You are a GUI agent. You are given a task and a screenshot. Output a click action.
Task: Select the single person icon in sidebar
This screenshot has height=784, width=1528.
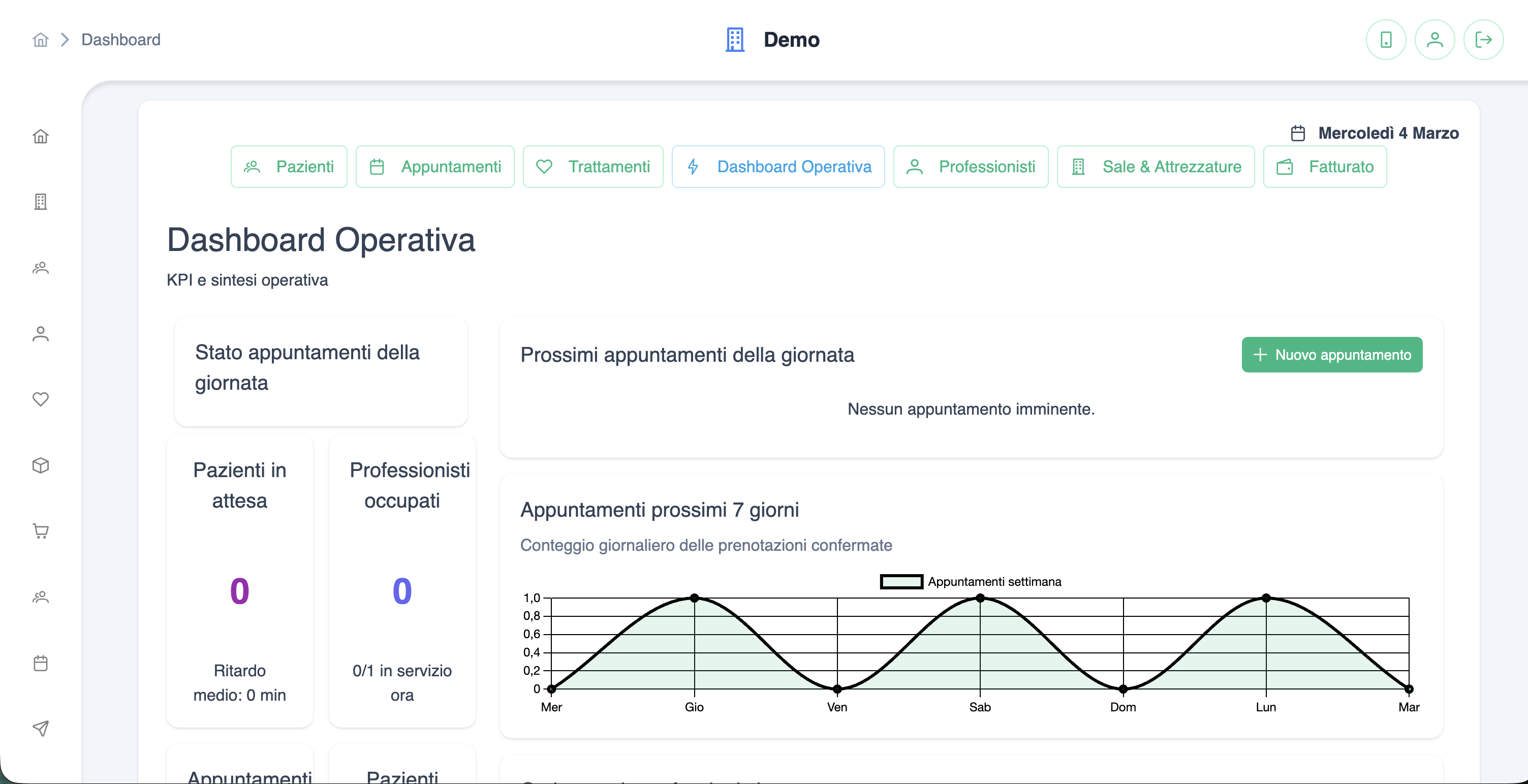tap(40, 334)
